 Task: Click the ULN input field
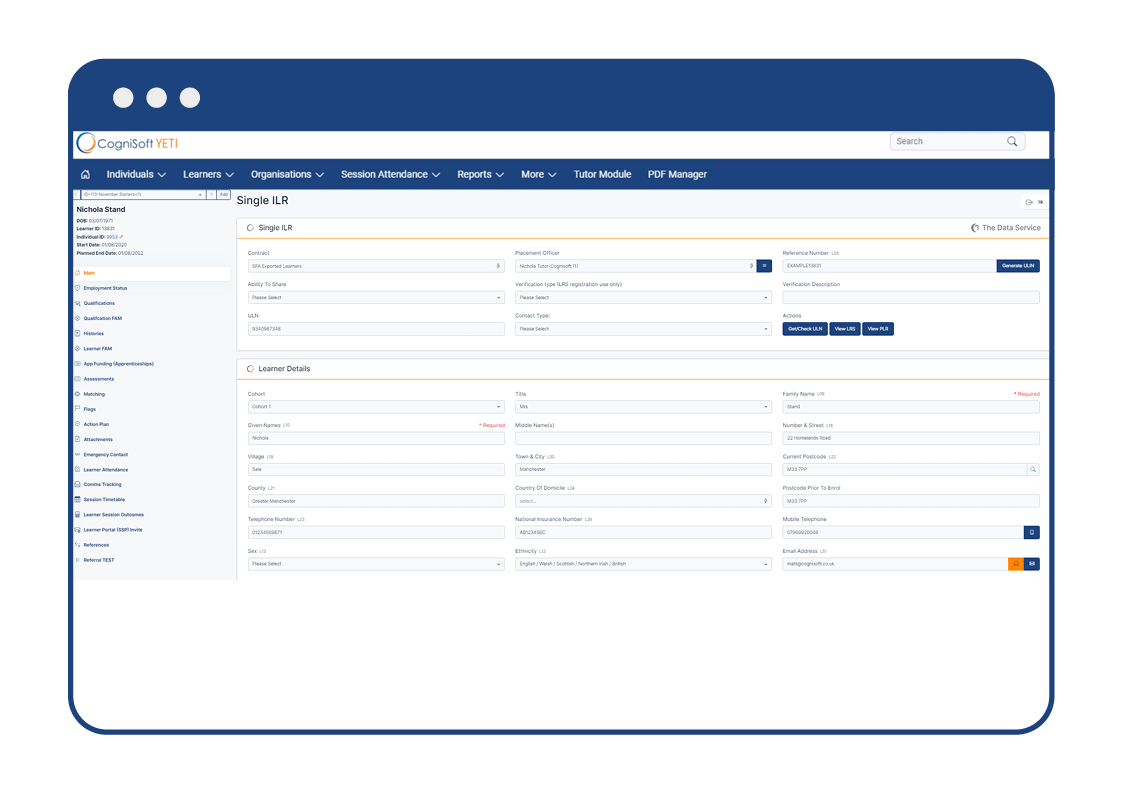[376, 329]
